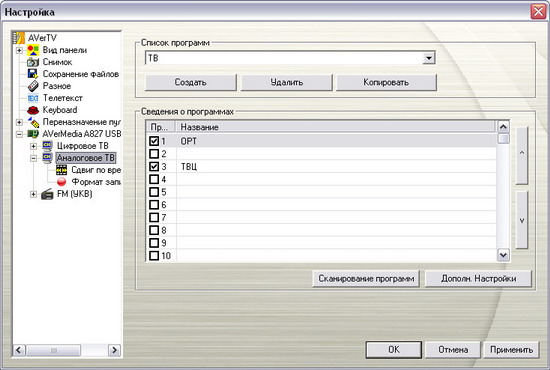
Task: Enable the program 6 checkbox
Action: click(154, 204)
